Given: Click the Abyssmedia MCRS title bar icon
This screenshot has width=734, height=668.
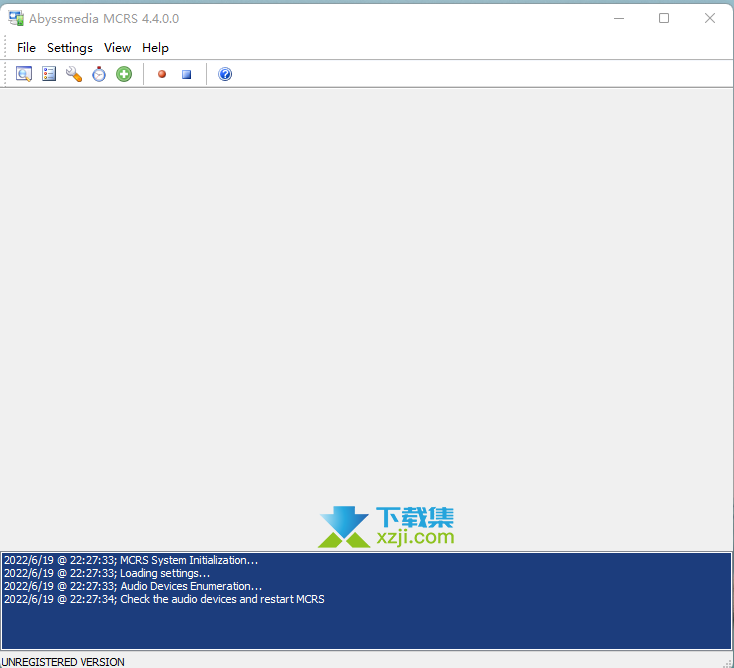Looking at the screenshot, I should [x=16, y=18].
